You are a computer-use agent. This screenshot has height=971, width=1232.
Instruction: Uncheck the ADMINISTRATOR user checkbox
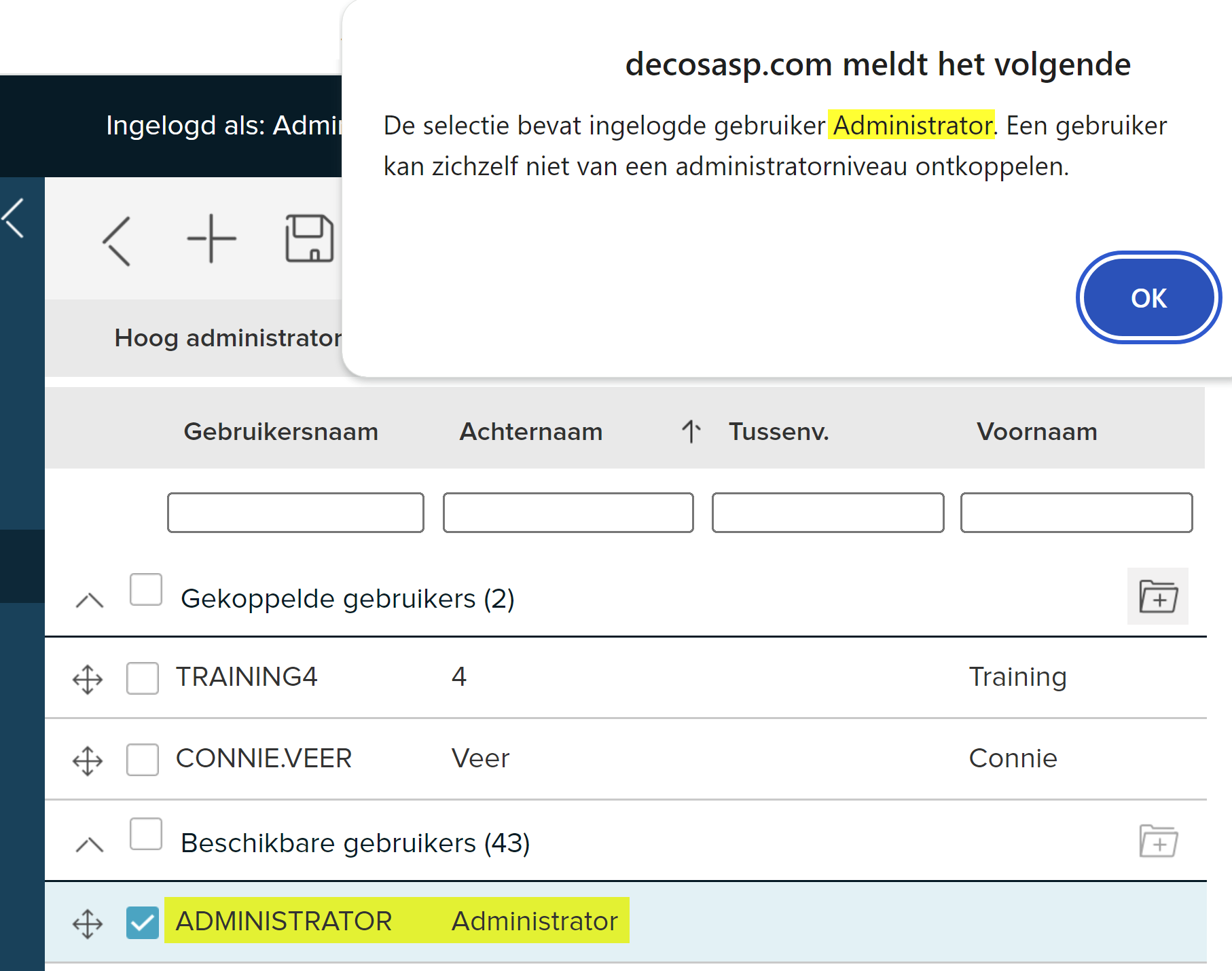(x=143, y=922)
